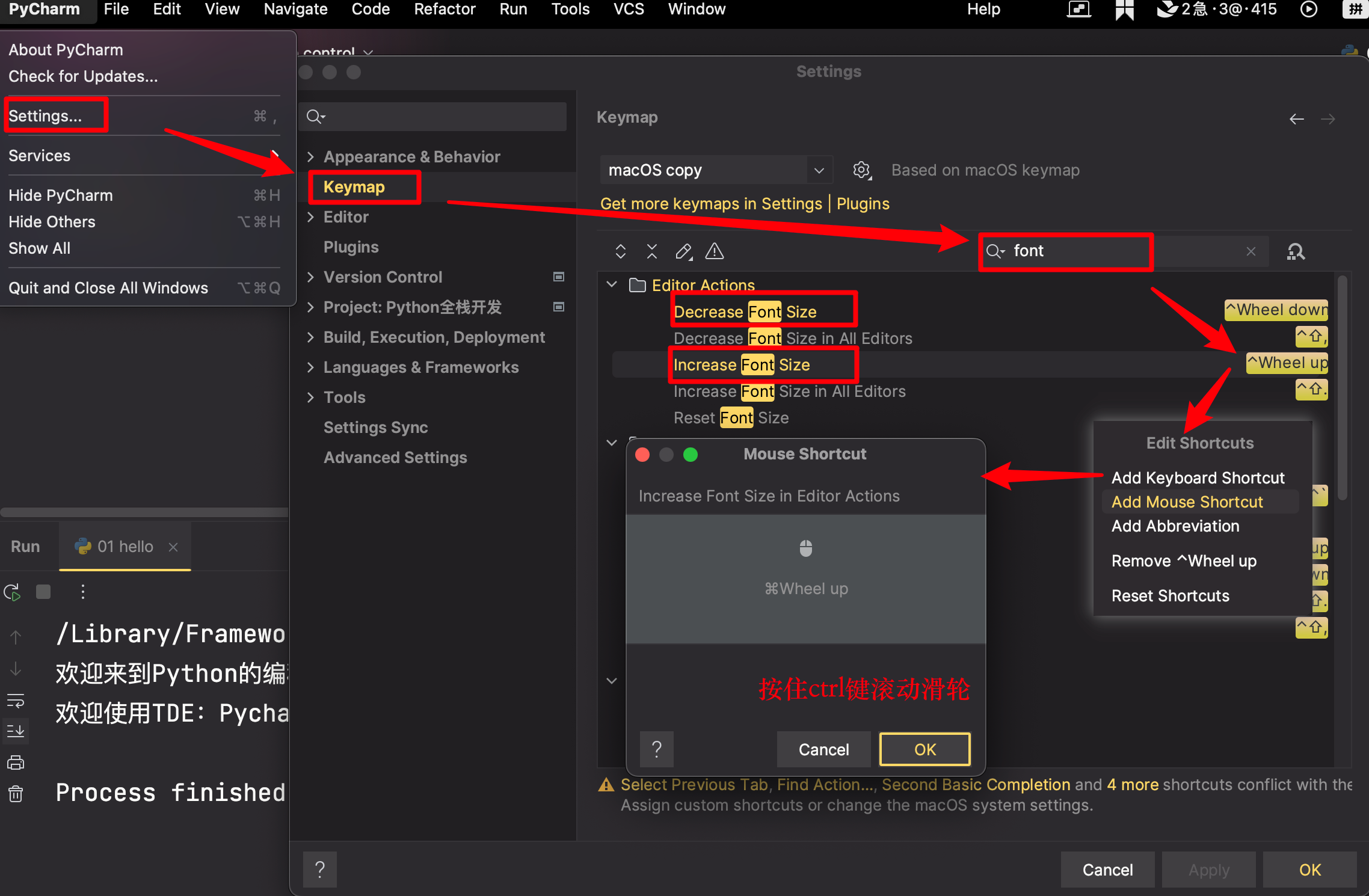Click the warning triangle Show Conflicts icon
The height and width of the screenshot is (896, 1369).
[715, 251]
